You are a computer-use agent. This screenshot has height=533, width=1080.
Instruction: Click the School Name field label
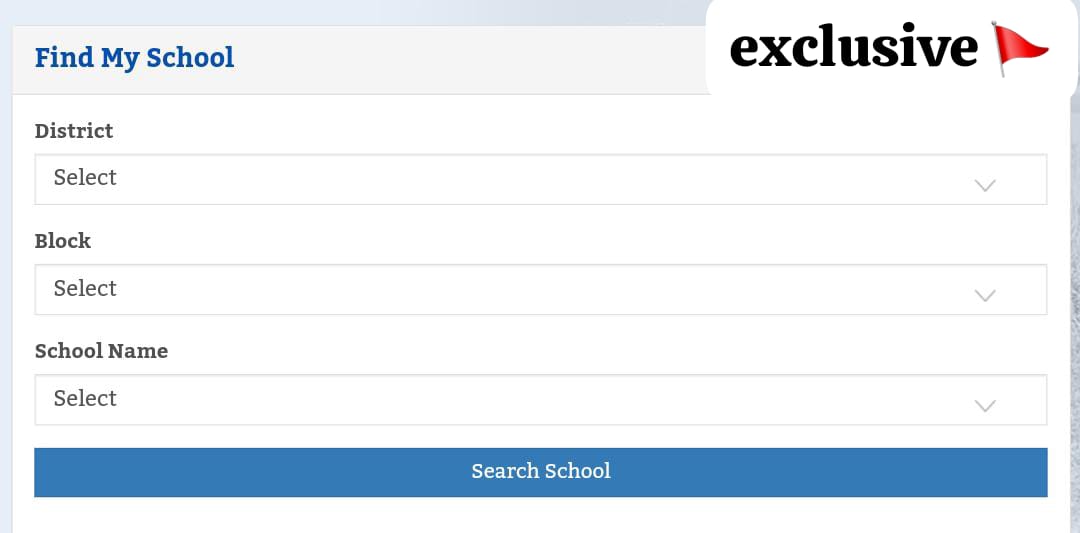(x=101, y=351)
